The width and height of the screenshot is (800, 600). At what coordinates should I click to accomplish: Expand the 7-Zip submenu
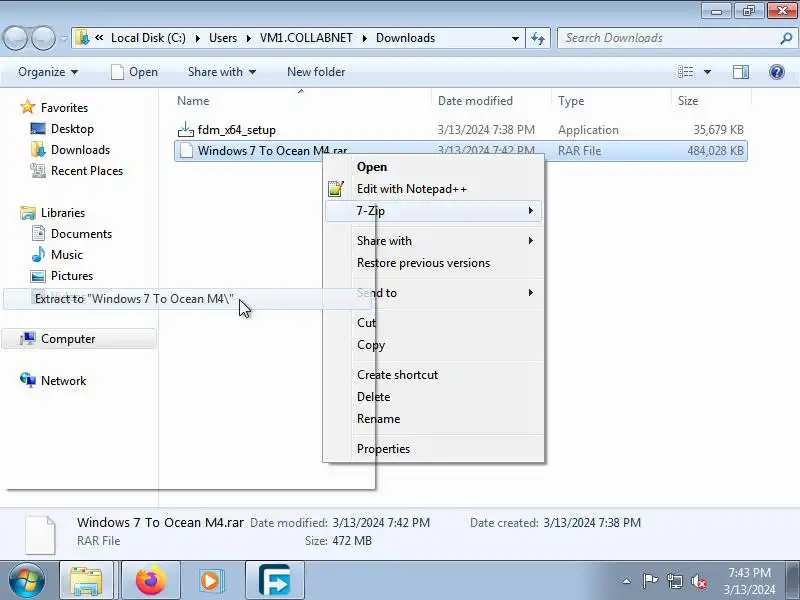click(433, 211)
